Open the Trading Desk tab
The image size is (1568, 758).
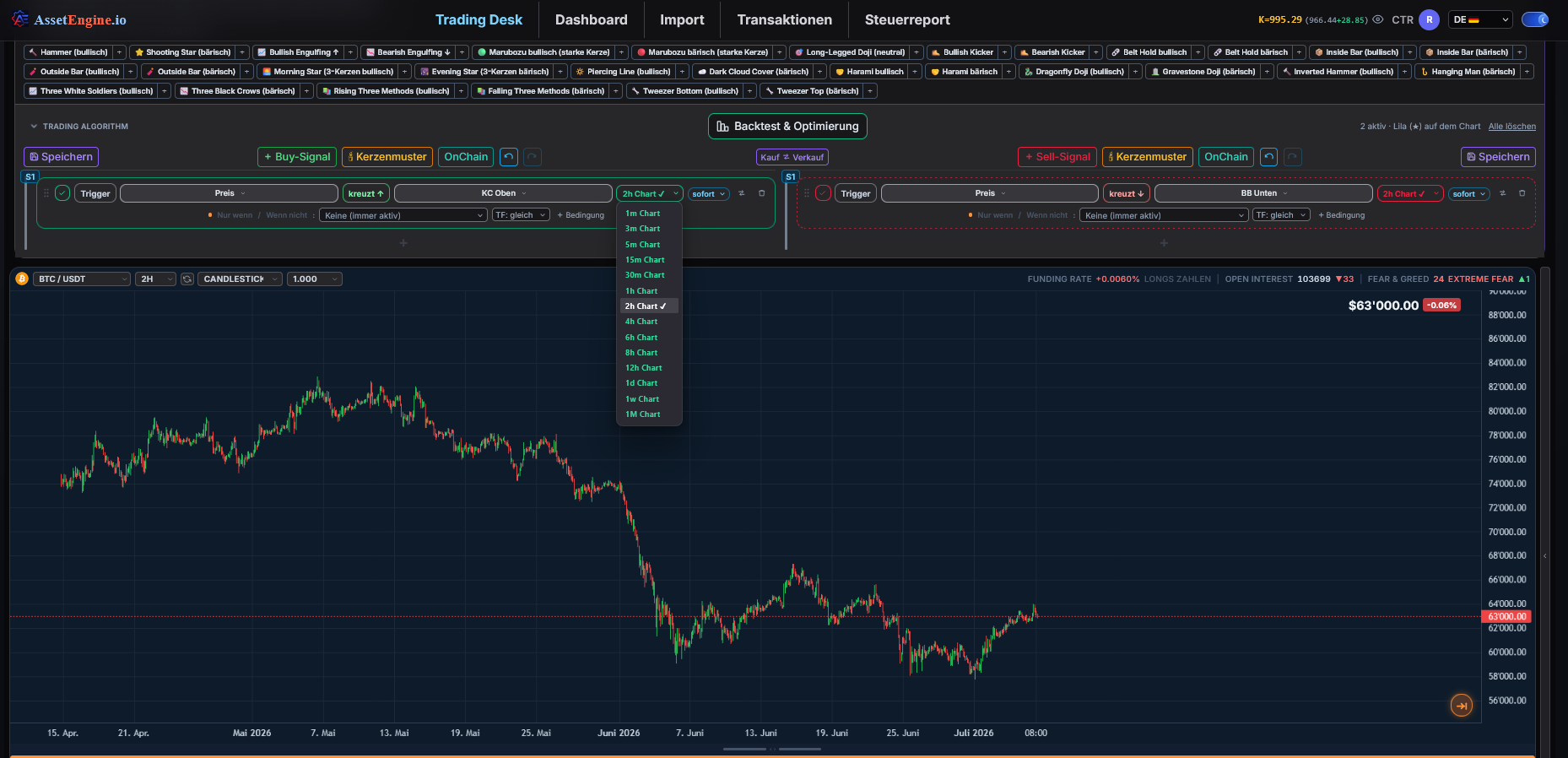(x=479, y=19)
